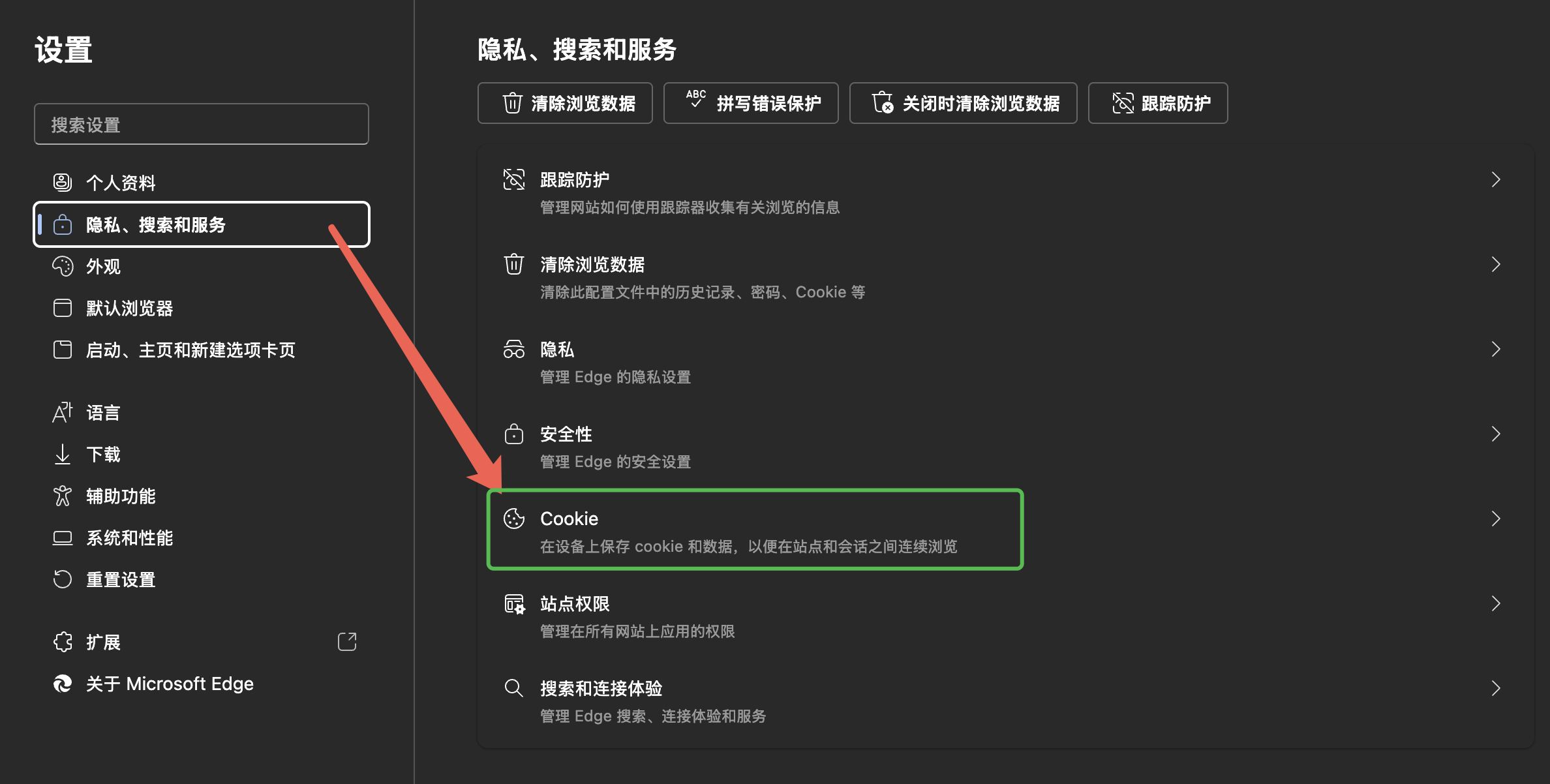This screenshot has width=1550, height=784.
Task: Open 关于 Microsoft Edge page
Action: pos(202,684)
